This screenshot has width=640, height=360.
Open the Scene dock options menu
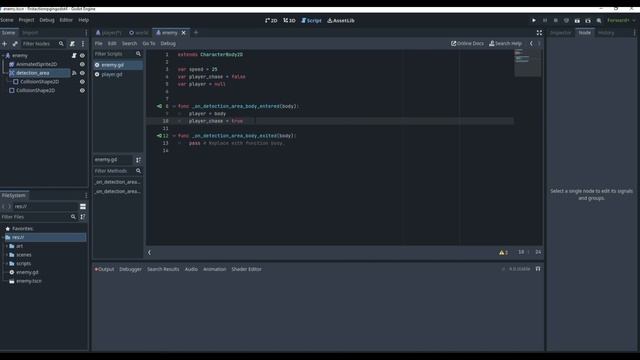pos(86,33)
